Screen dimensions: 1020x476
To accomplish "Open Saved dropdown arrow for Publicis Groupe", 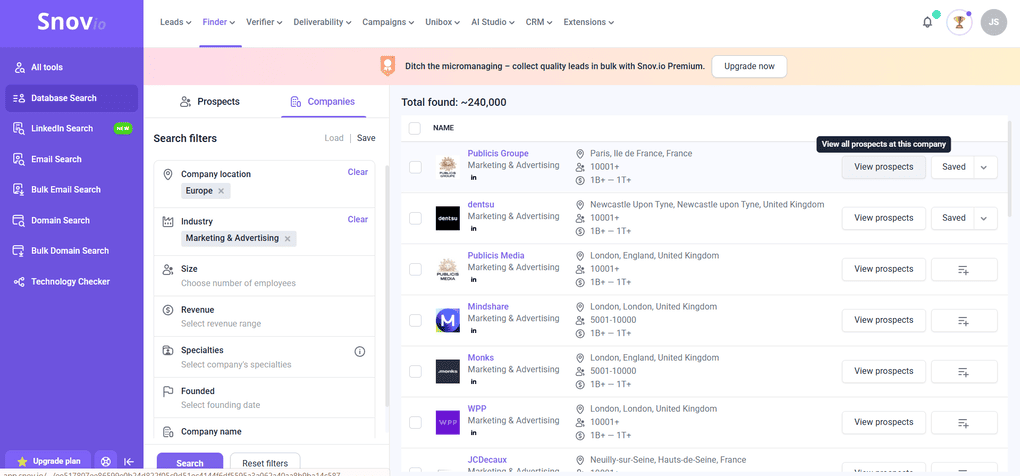I will click(985, 167).
